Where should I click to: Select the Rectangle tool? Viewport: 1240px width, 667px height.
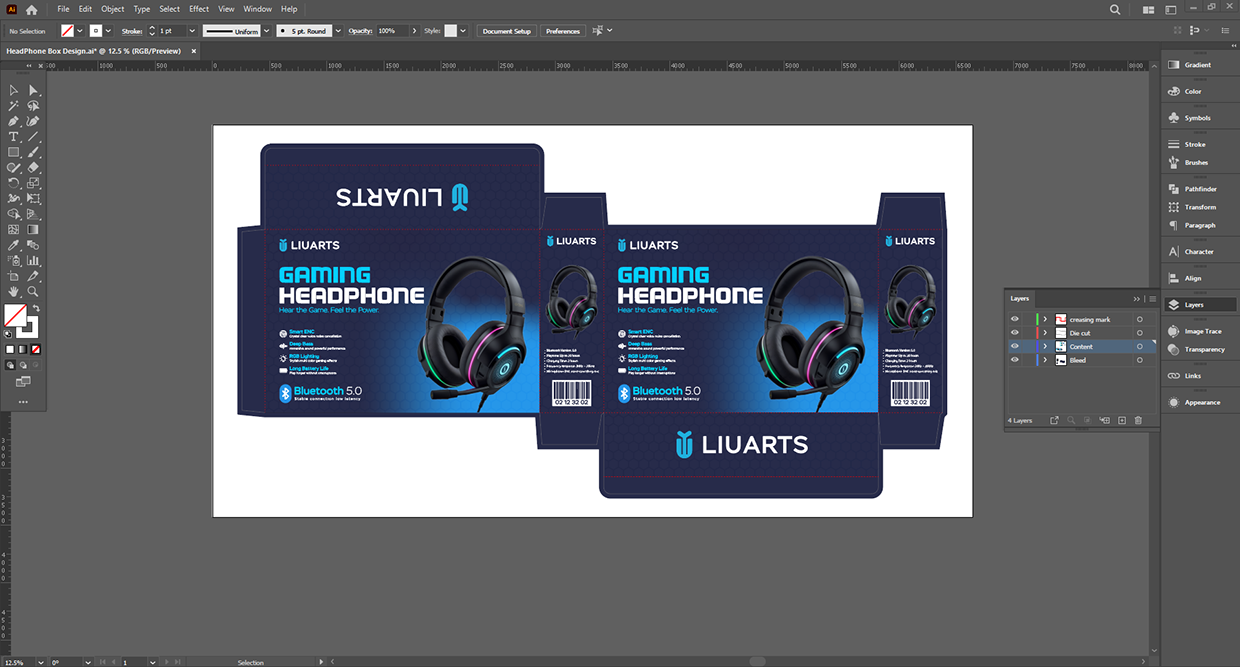coord(13,152)
